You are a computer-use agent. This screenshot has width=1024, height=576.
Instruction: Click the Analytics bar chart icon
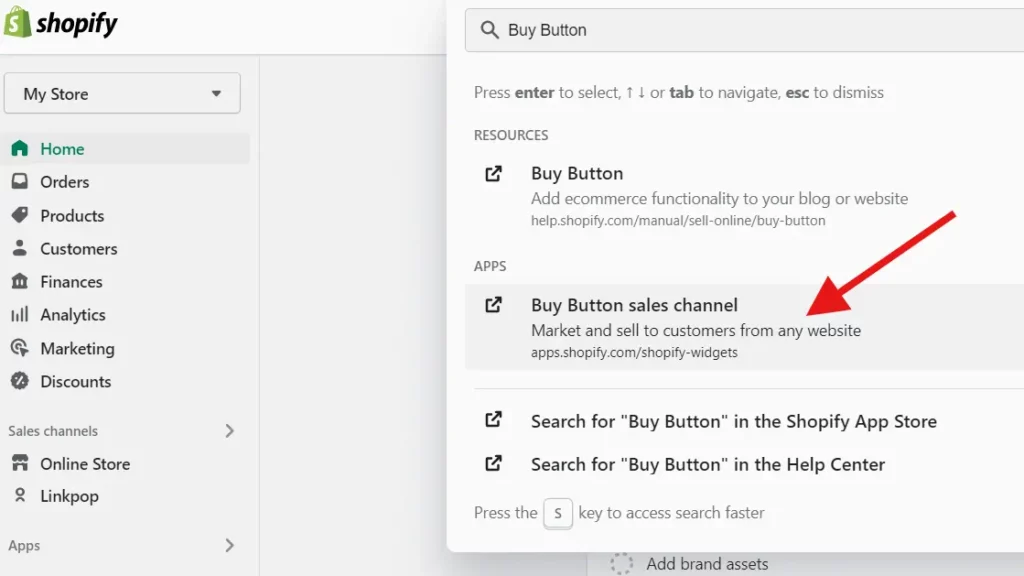(20, 314)
